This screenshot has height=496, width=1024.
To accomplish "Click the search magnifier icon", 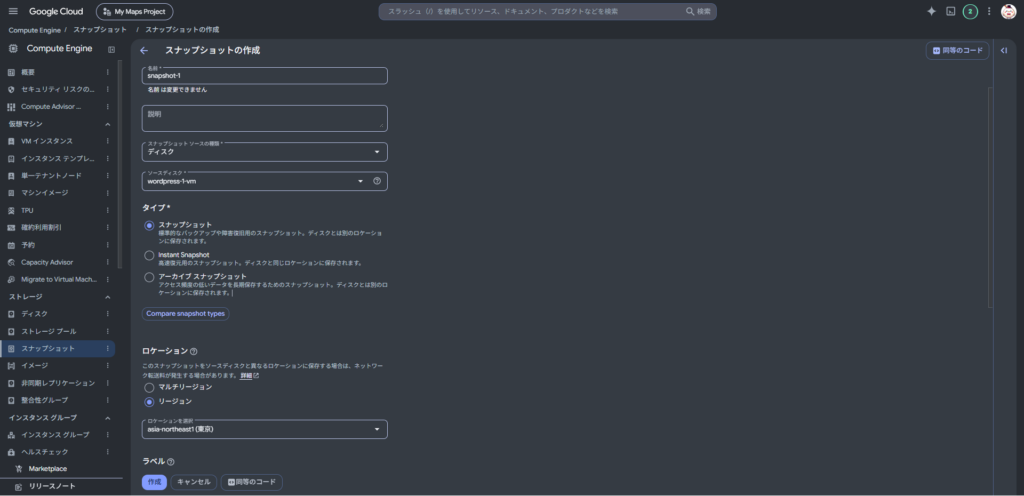I will [x=690, y=12].
